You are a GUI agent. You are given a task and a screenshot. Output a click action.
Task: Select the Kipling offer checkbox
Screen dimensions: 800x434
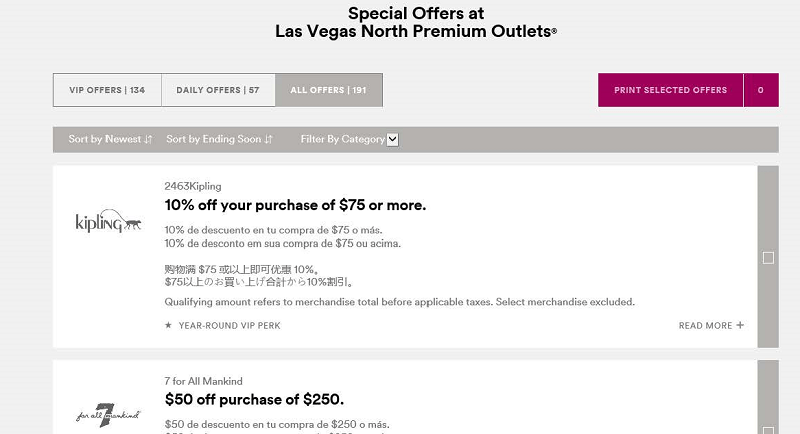pos(768,258)
